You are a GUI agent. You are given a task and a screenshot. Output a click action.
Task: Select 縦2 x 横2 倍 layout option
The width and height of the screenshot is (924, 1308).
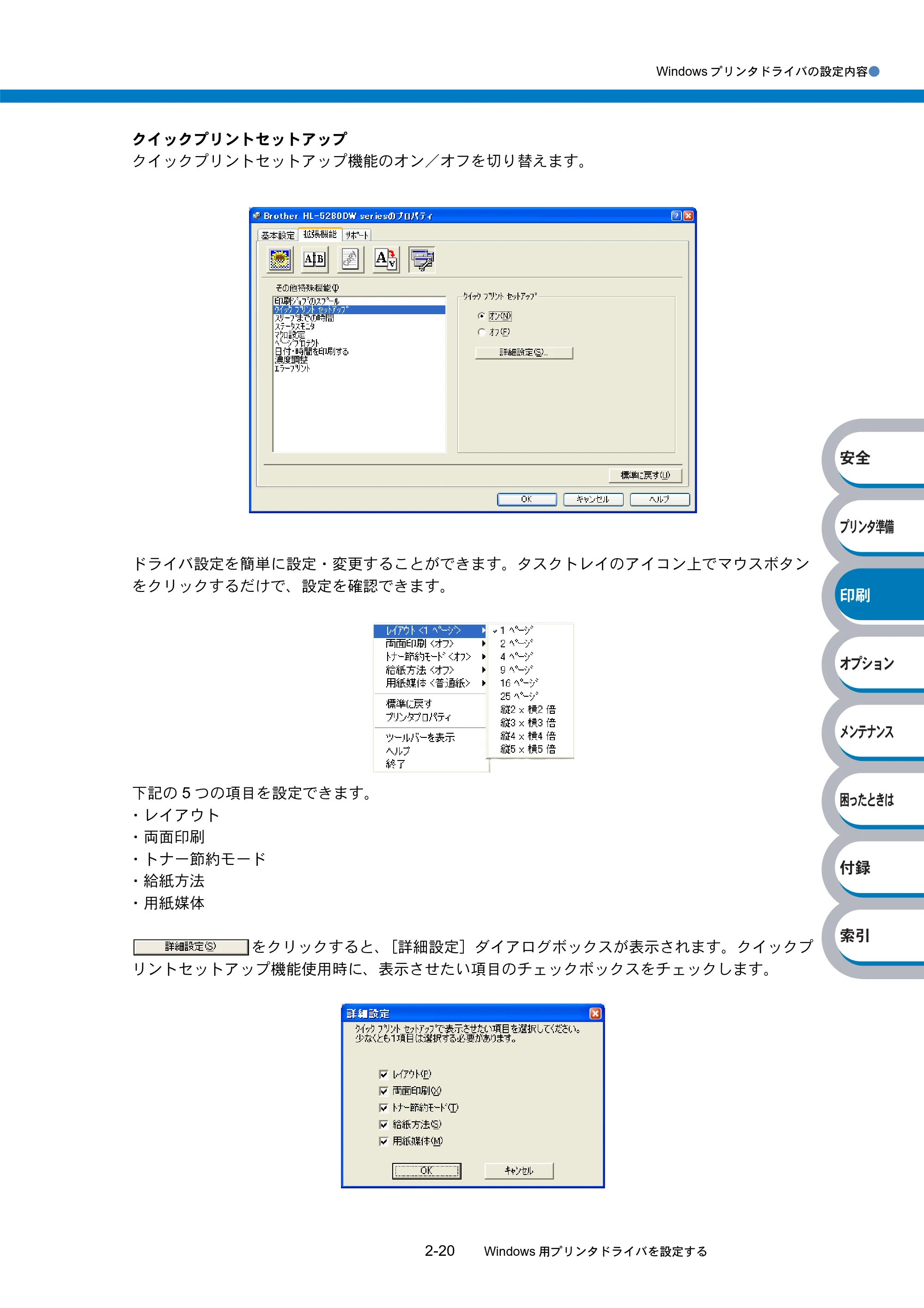pos(531,710)
